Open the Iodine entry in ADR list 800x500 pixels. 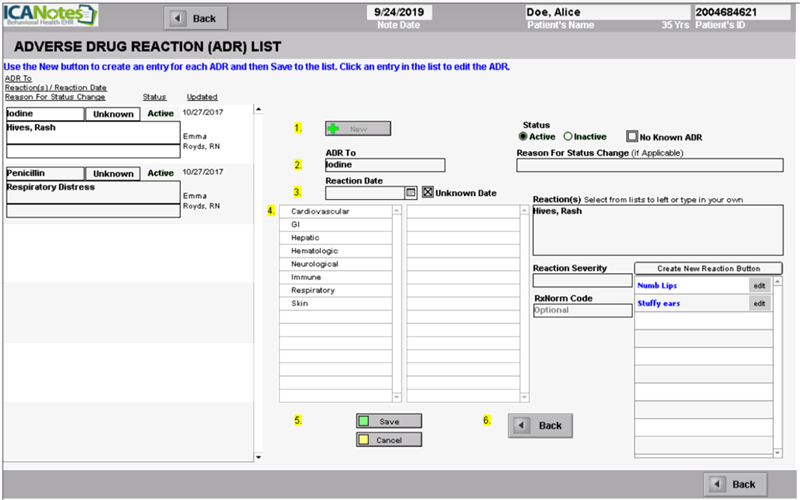coord(44,114)
